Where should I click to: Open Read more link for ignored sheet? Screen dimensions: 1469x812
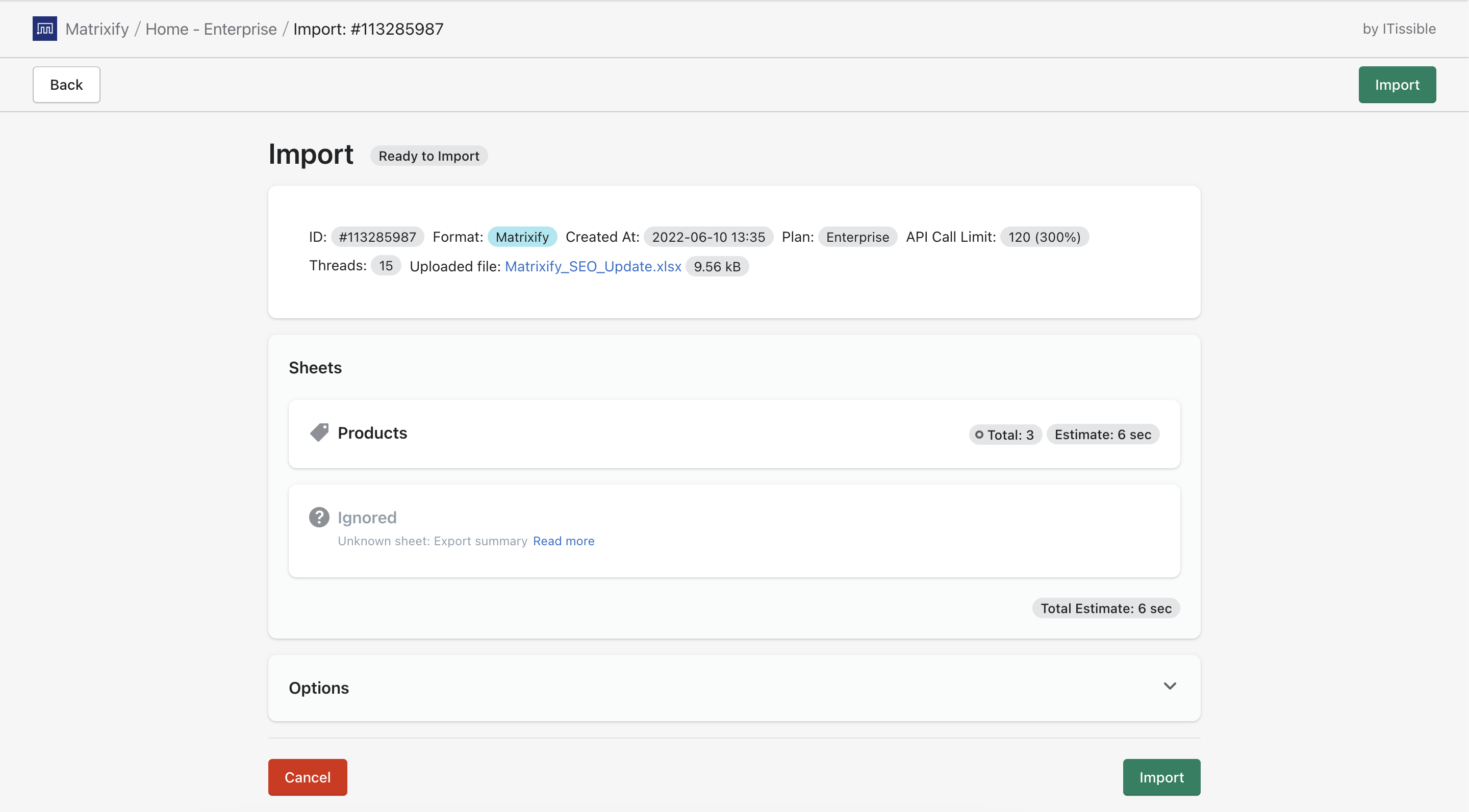tap(564, 541)
